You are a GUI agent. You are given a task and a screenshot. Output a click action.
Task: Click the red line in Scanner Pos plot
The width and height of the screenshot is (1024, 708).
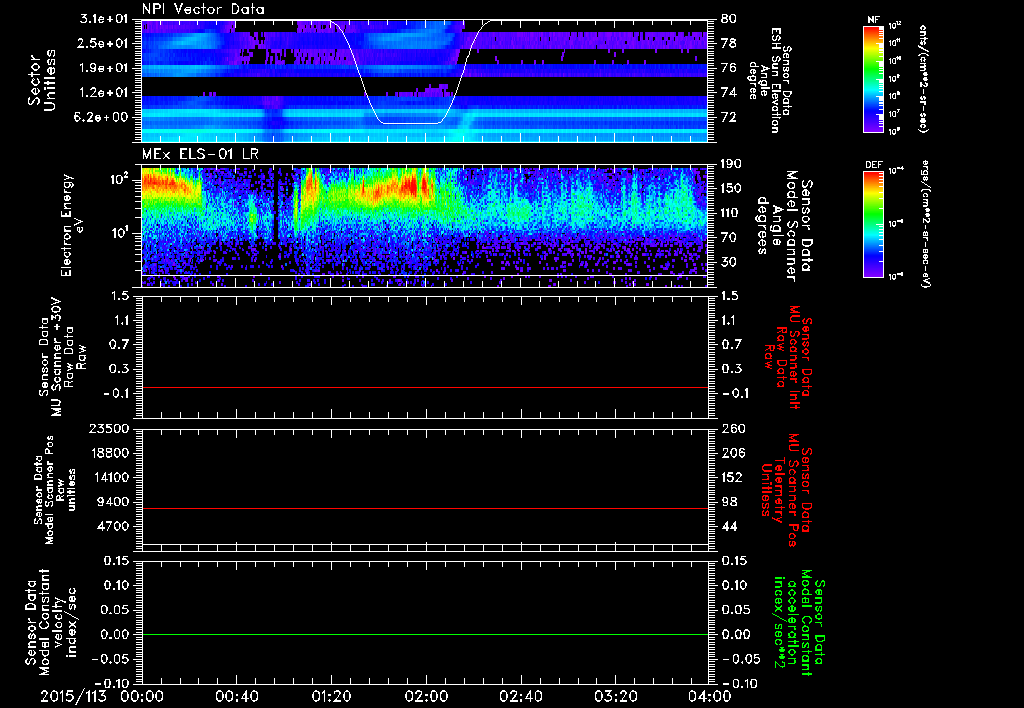tap(424, 508)
